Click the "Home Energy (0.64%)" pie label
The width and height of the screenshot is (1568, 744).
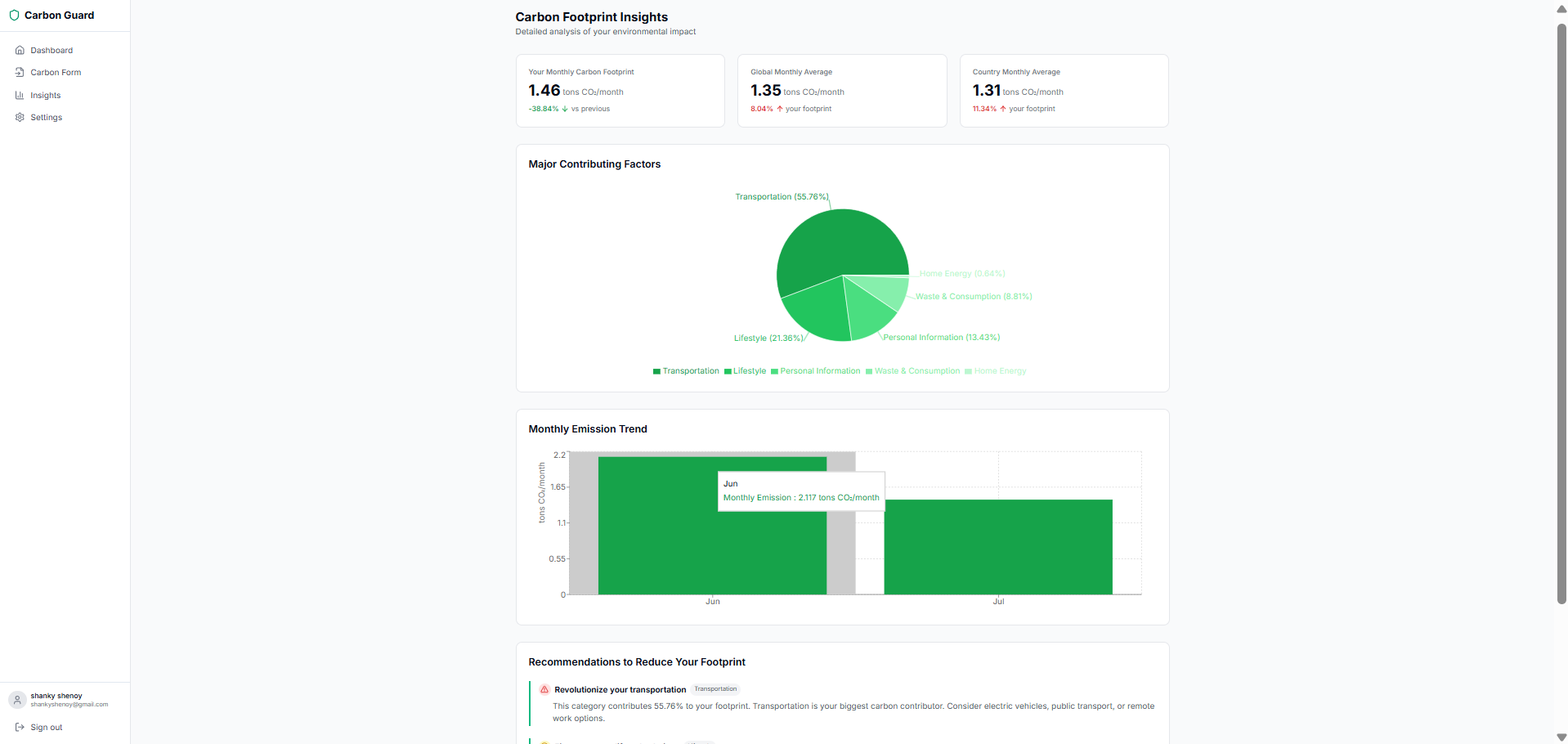coord(962,274)
